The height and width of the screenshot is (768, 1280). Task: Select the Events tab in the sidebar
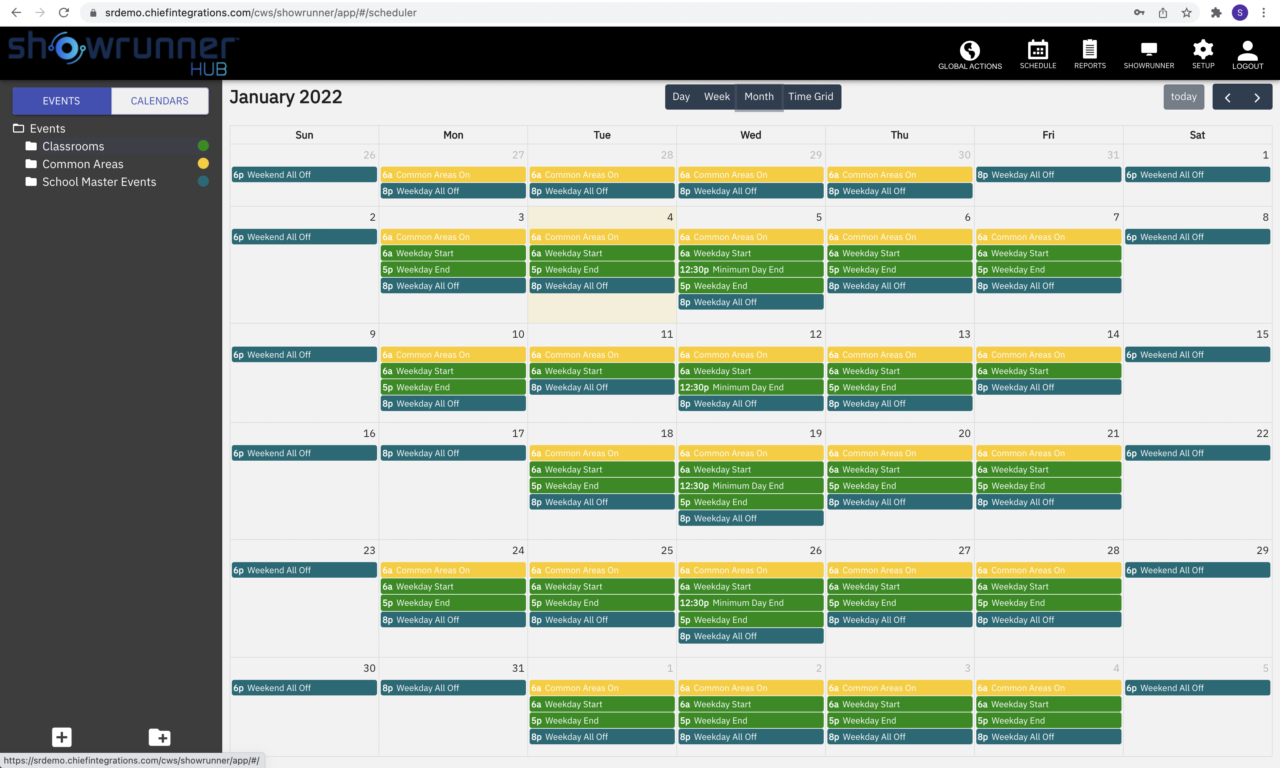[61, 100]
